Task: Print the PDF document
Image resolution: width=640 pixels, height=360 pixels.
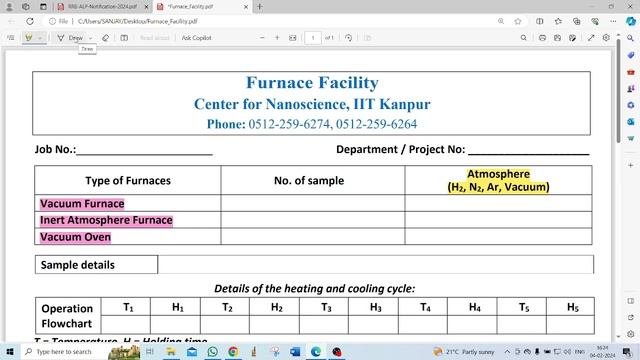Action: point(542,38)
